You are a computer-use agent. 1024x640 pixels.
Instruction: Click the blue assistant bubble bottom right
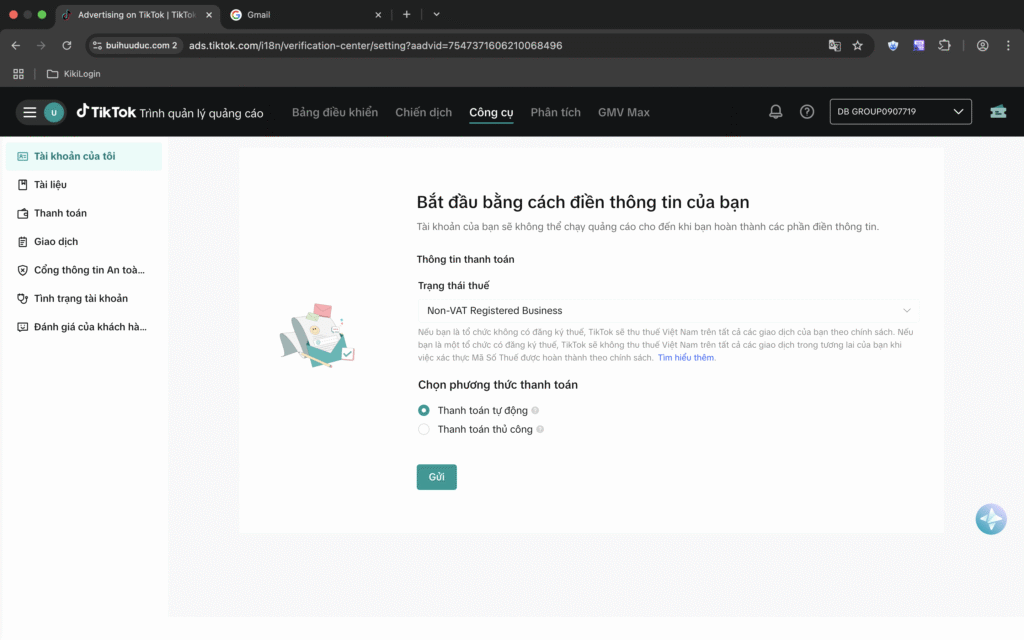(990, 519)
